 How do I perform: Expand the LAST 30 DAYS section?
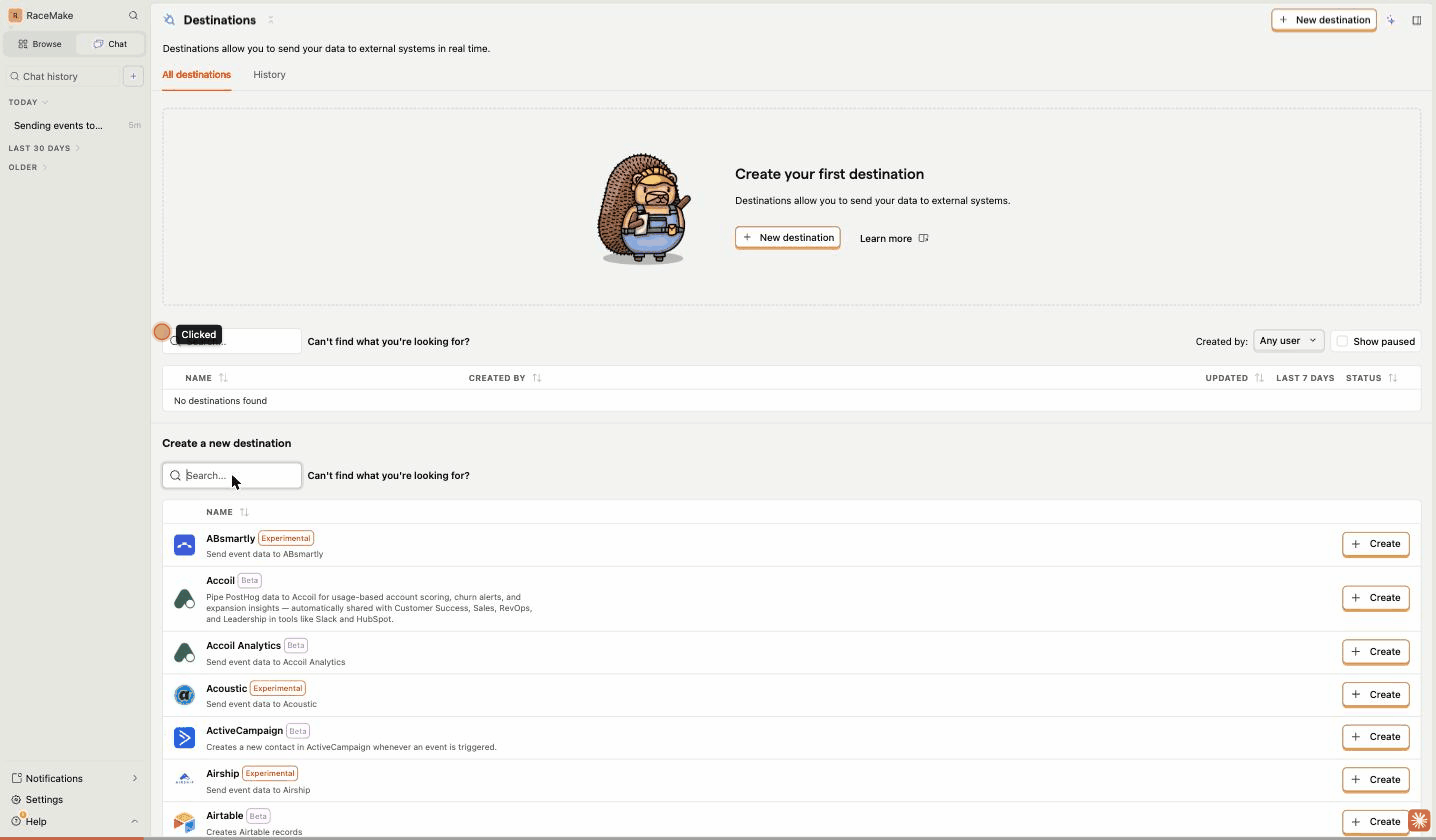click(x=78, y=148)
